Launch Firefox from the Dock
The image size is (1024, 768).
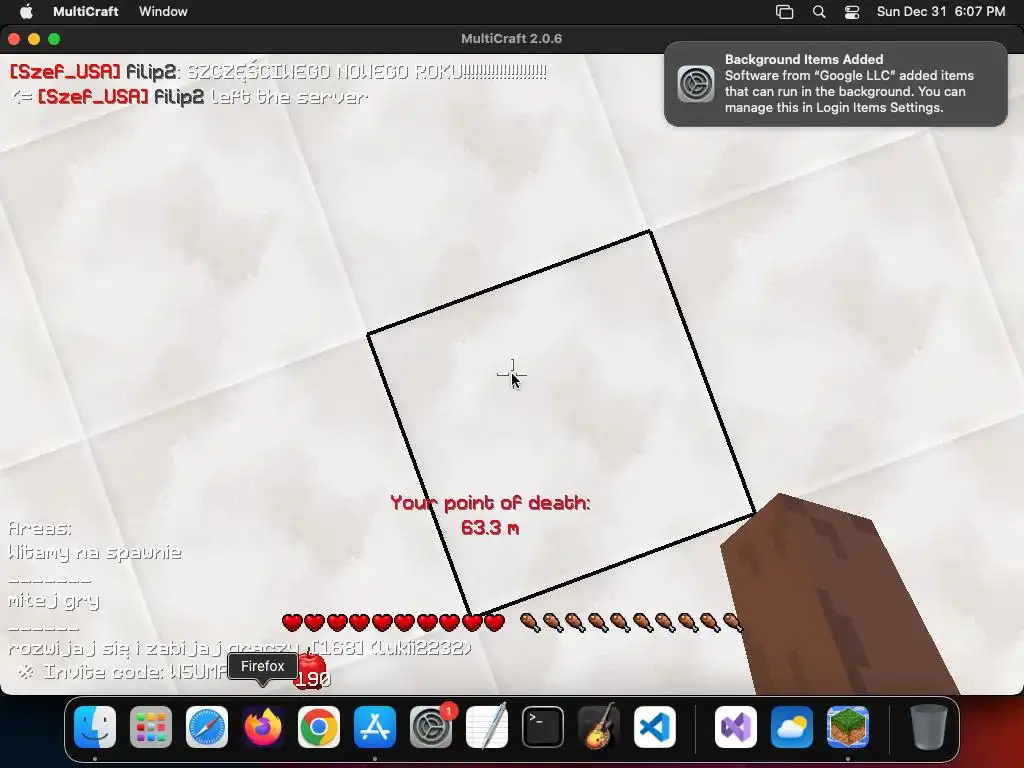(x=263, y=727)
